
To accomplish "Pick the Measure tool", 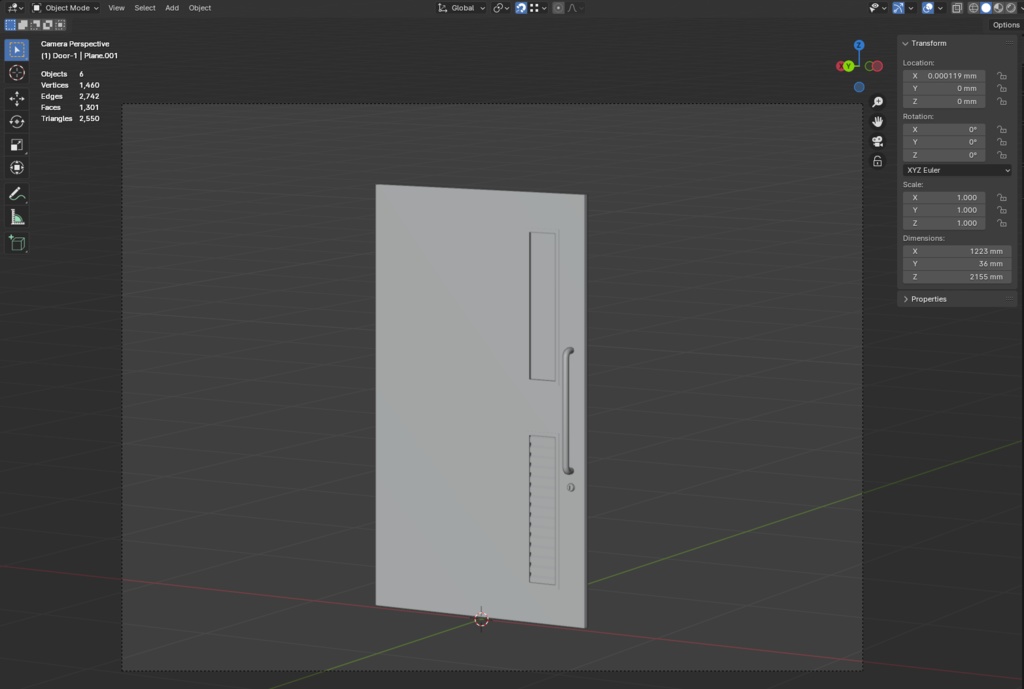I will [x=17, y=217].
